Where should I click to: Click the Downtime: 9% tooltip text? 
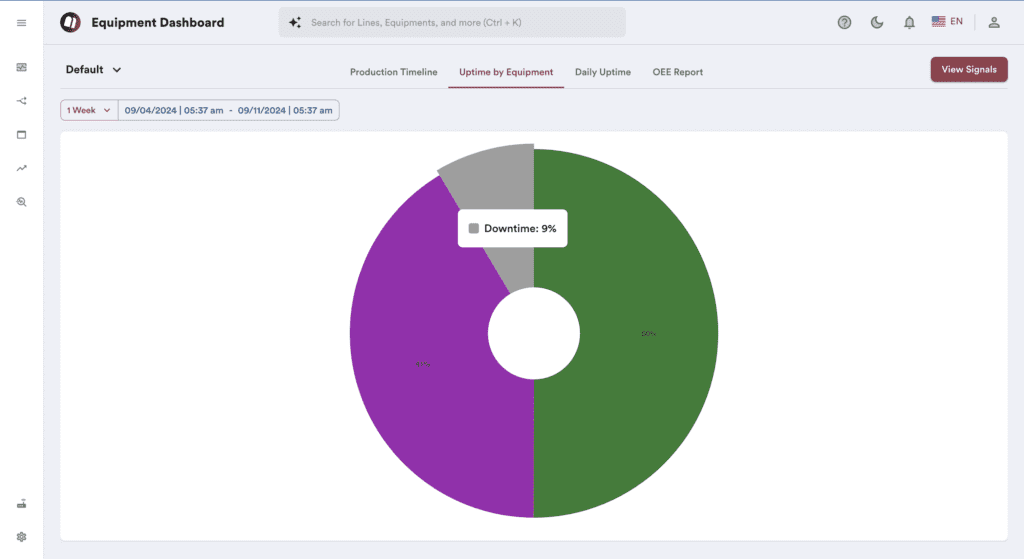click(520, 229)
